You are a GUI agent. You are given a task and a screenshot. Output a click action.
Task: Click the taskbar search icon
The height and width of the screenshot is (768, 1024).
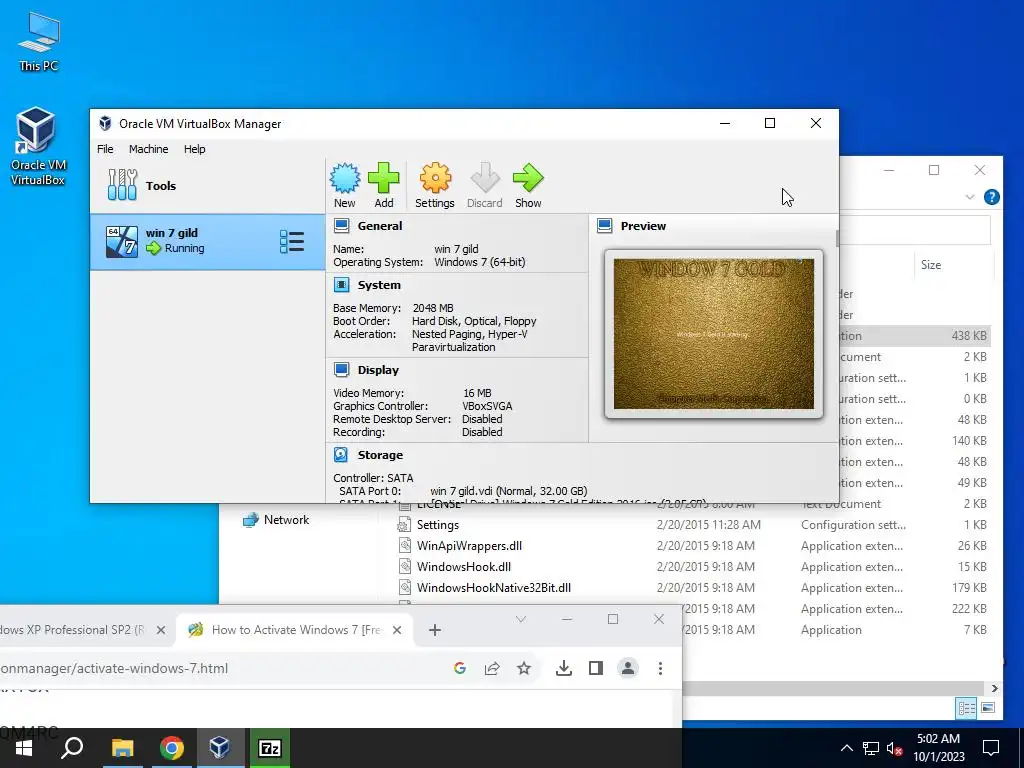(x=72, y=748)
